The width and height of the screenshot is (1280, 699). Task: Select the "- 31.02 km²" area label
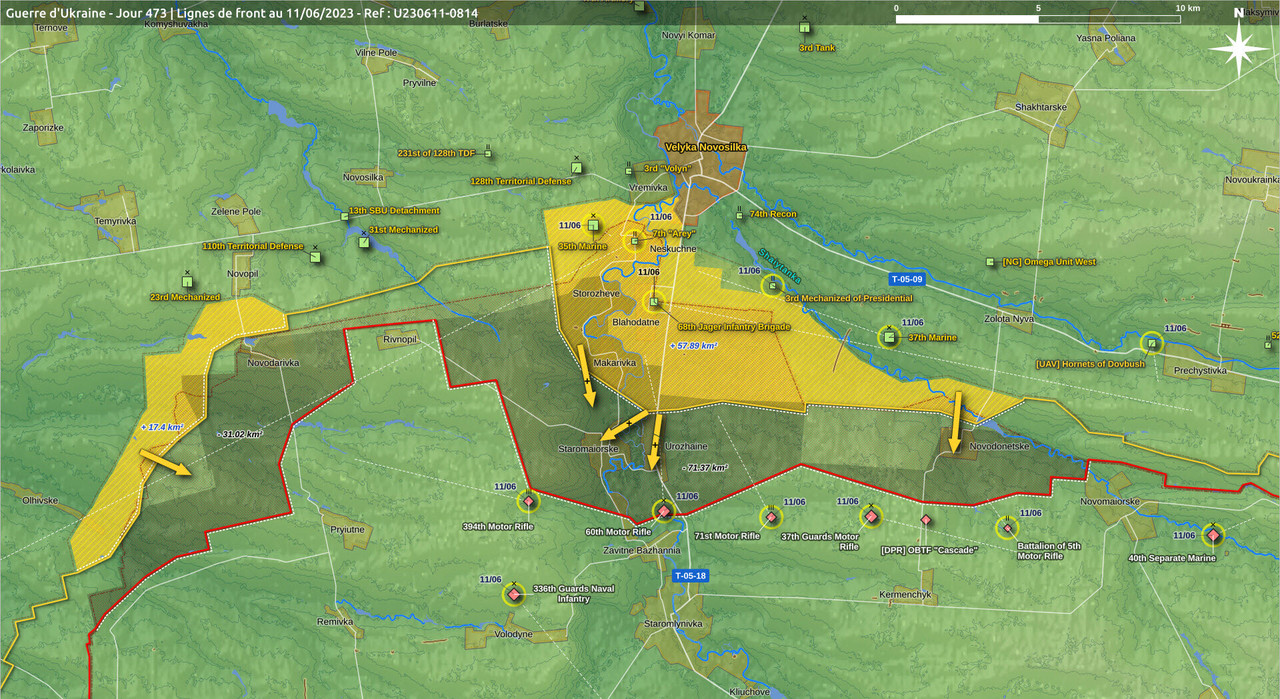[240, 435]
